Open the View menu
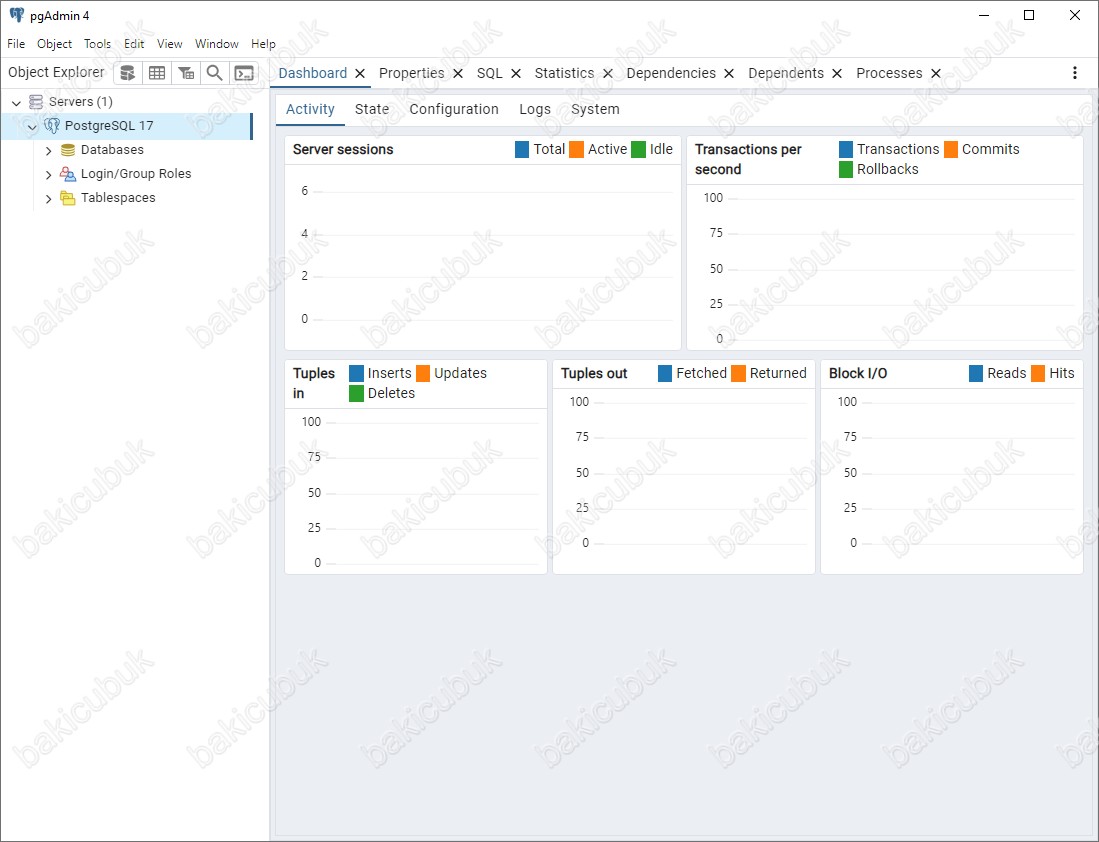 (170, 43)
